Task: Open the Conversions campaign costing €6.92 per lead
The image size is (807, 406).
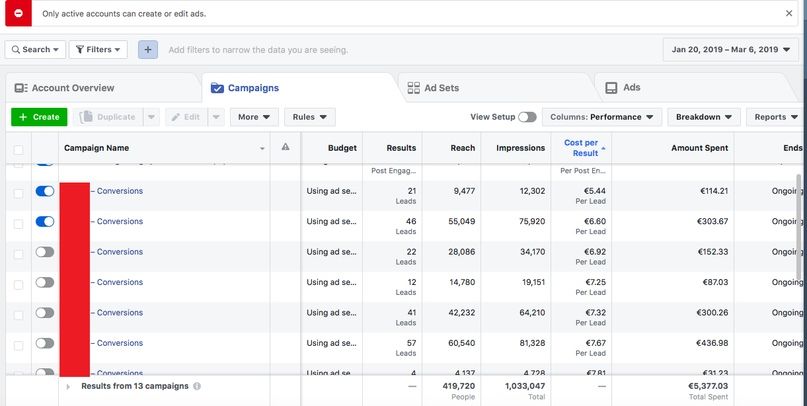Action: (x=119, y=252)
